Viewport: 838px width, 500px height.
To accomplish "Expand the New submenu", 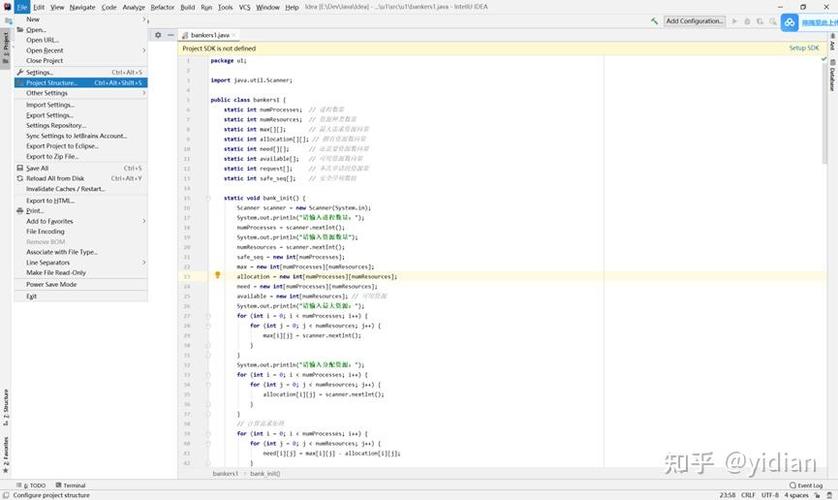I will [33, 19].
